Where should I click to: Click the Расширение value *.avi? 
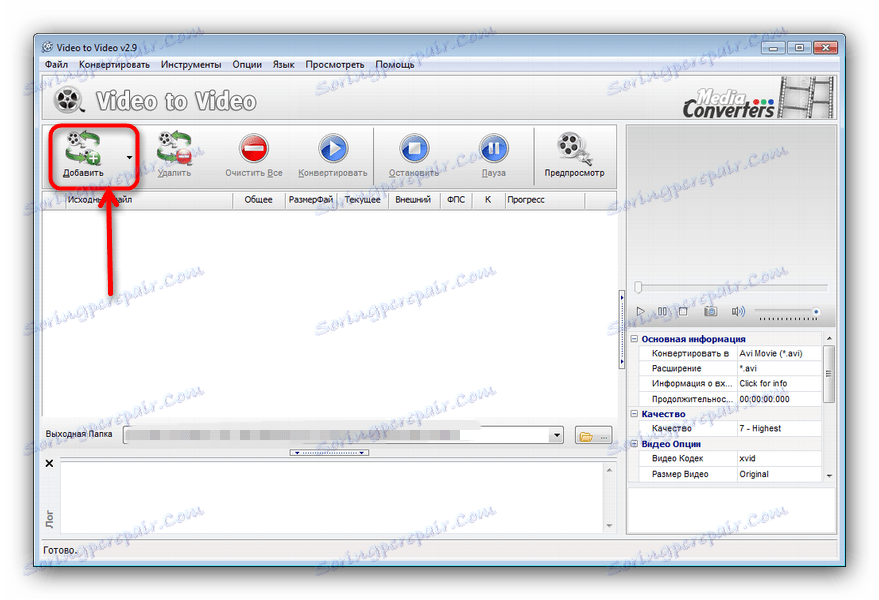779,368
